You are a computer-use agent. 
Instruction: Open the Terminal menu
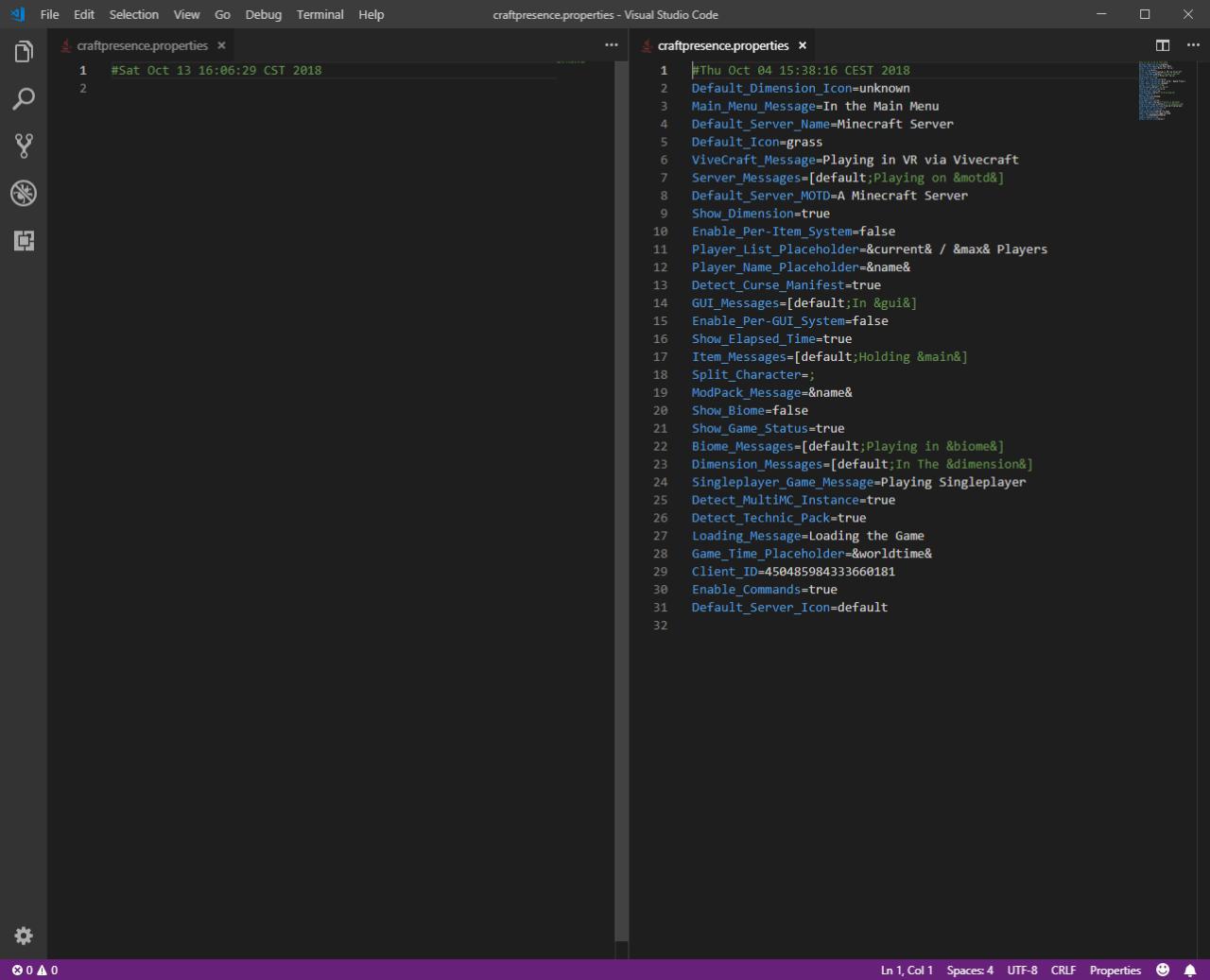click(320, 14)
